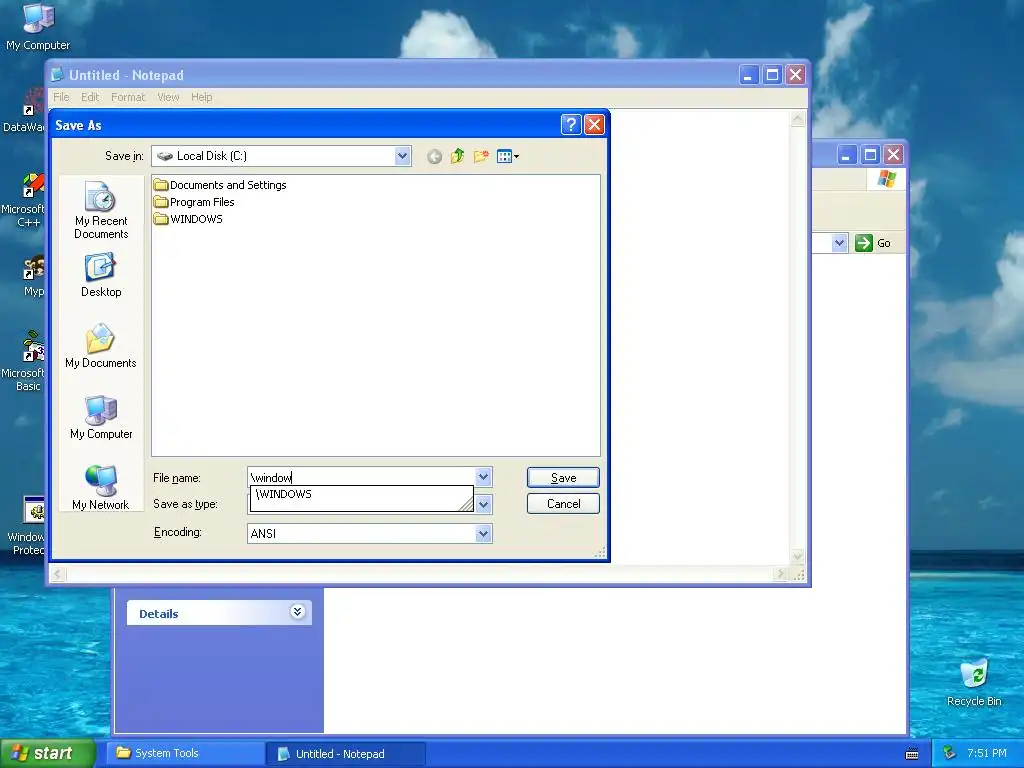Minimize the background Explorer window
The width and height of the screenshot is (1024, 768).
point(846,155)
